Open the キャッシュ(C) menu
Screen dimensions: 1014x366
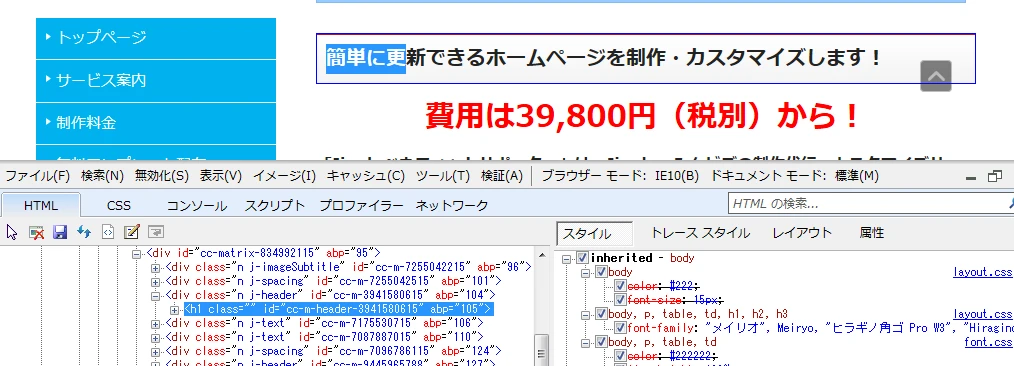[x=365, y=176]
